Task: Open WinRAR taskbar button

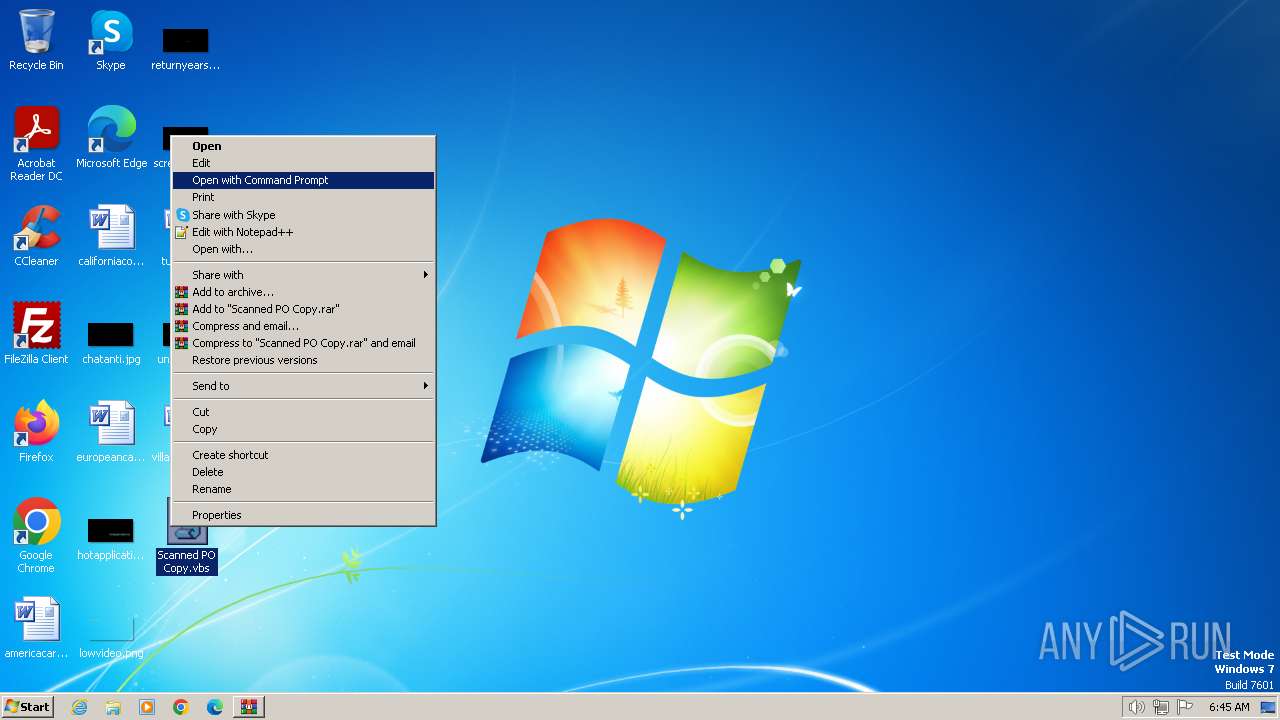Action: (x=249, y=707)
